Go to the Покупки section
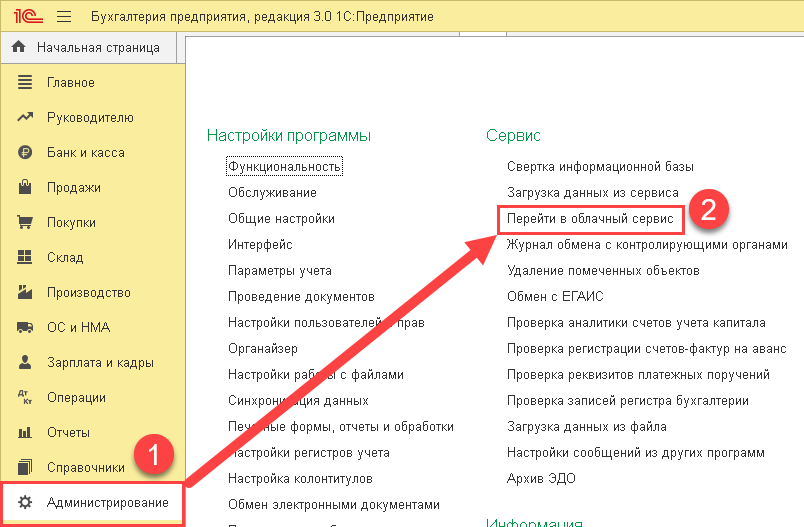The height and width of the screenshot is (527, 804). point(71,222)
